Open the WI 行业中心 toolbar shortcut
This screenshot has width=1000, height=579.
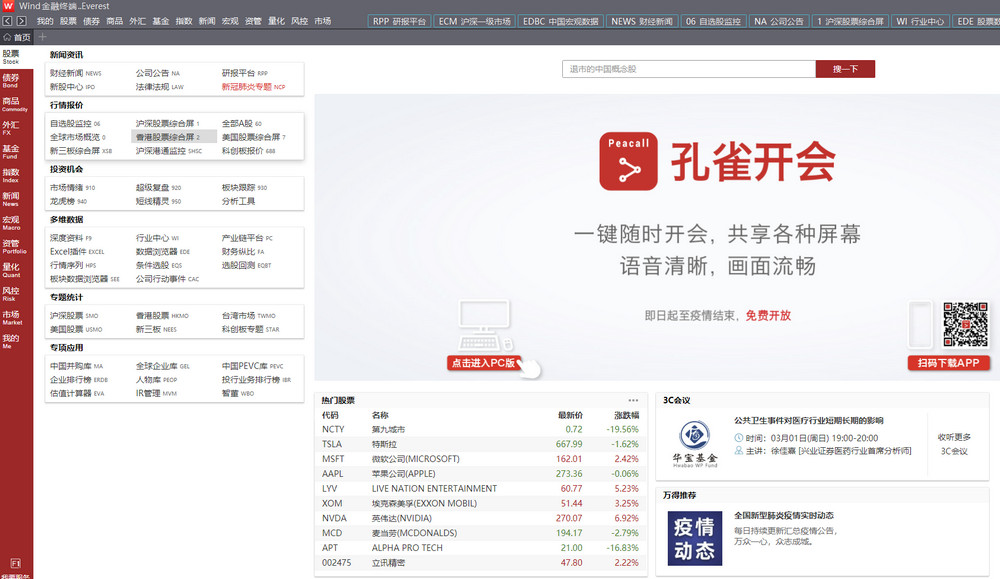click(x=920, y=21)
